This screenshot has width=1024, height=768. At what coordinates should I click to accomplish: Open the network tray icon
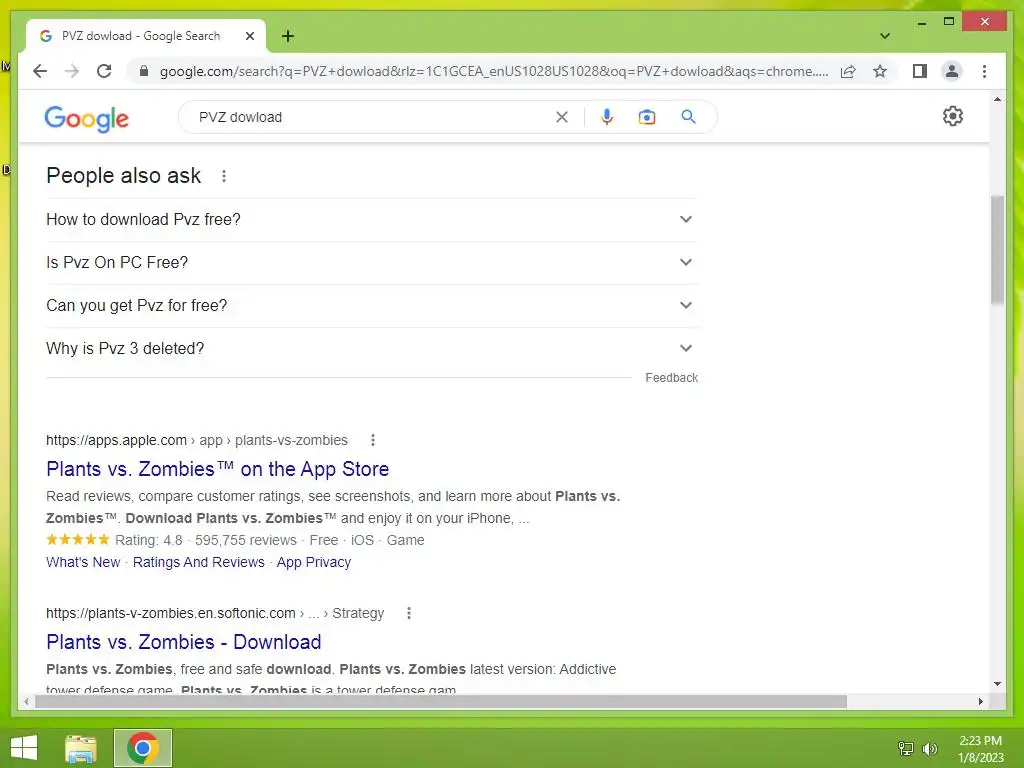click(x=906, y=748)
